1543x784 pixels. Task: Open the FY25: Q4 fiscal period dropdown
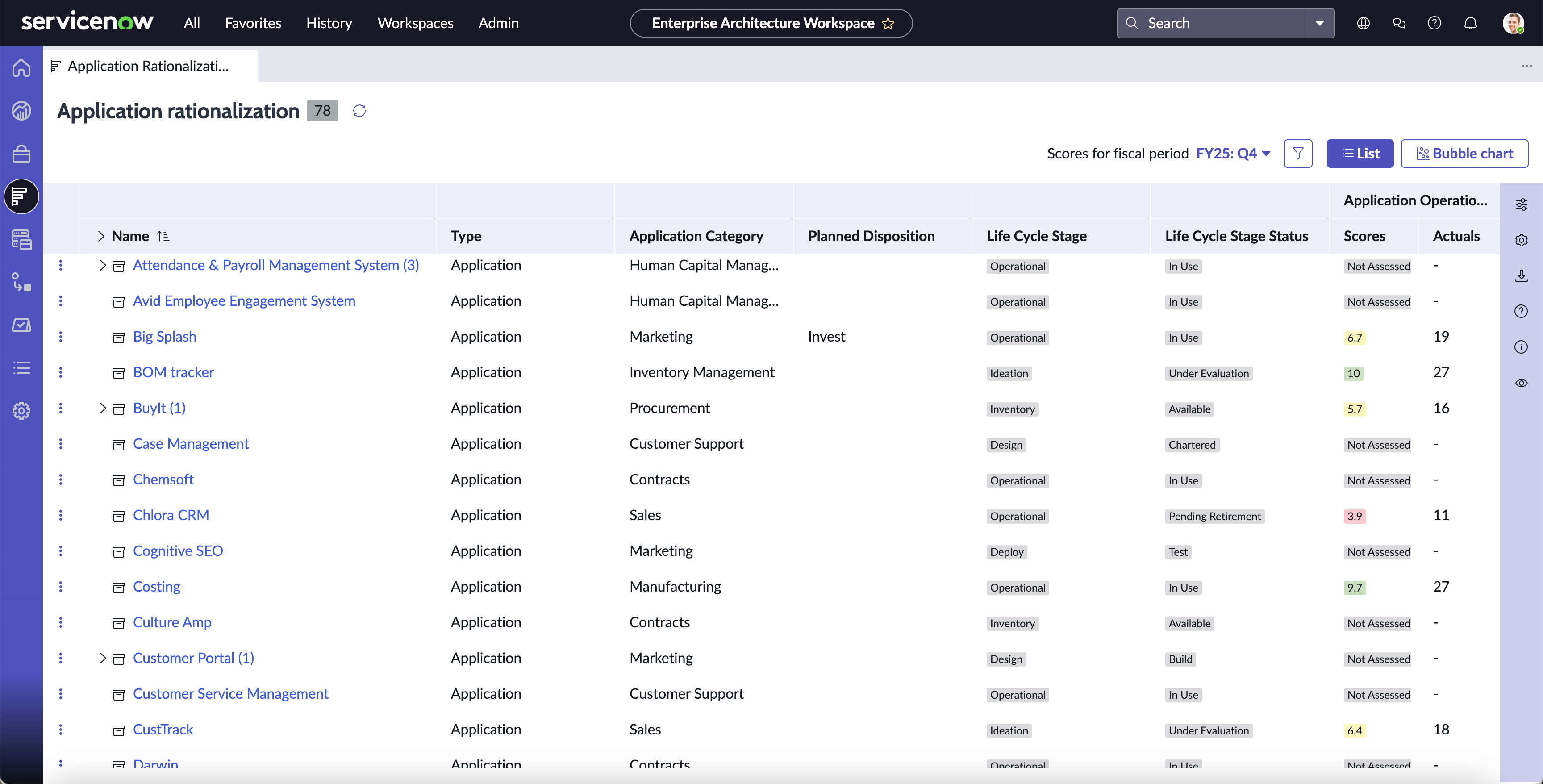pos(1233,154)
